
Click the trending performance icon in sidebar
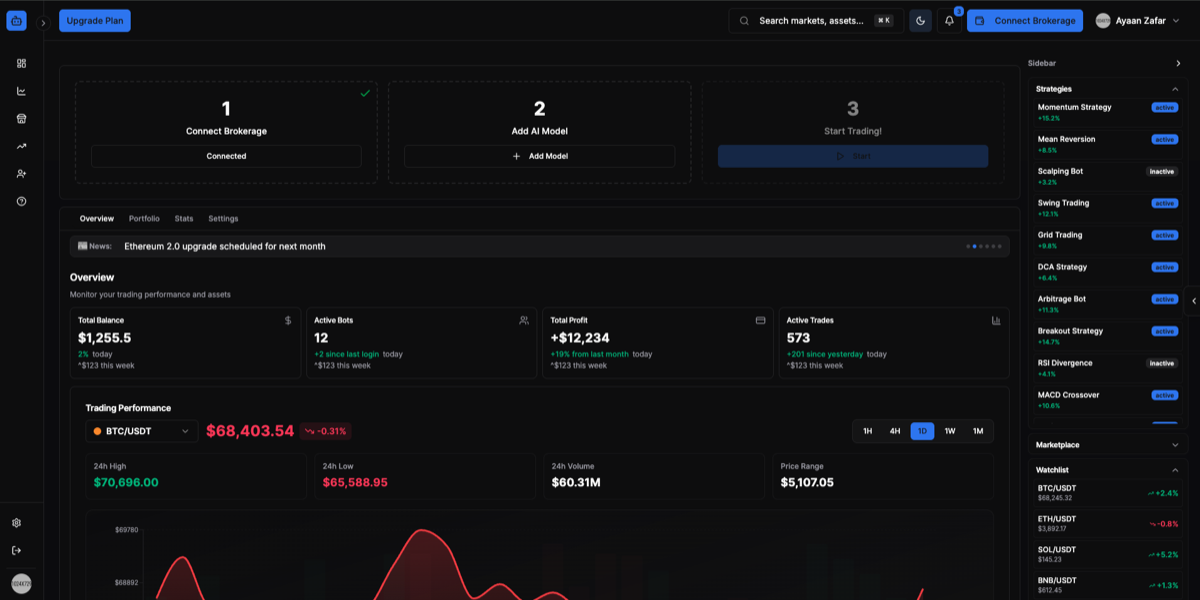[22, 146]
